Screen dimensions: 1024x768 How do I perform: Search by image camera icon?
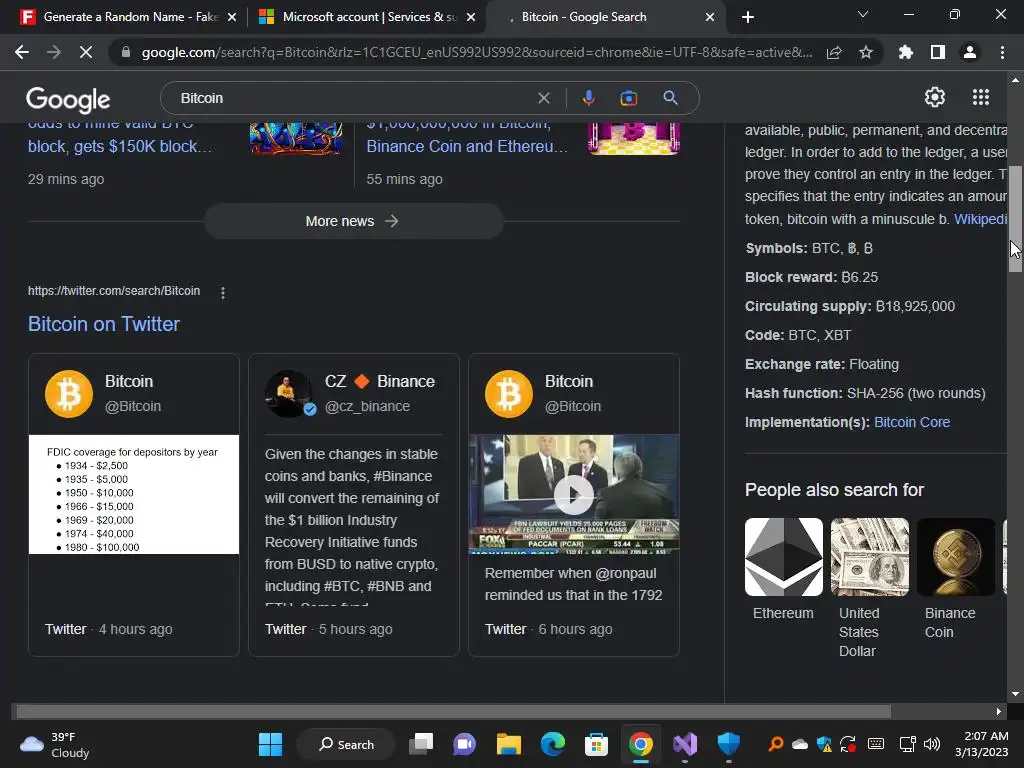click(628, 98)
